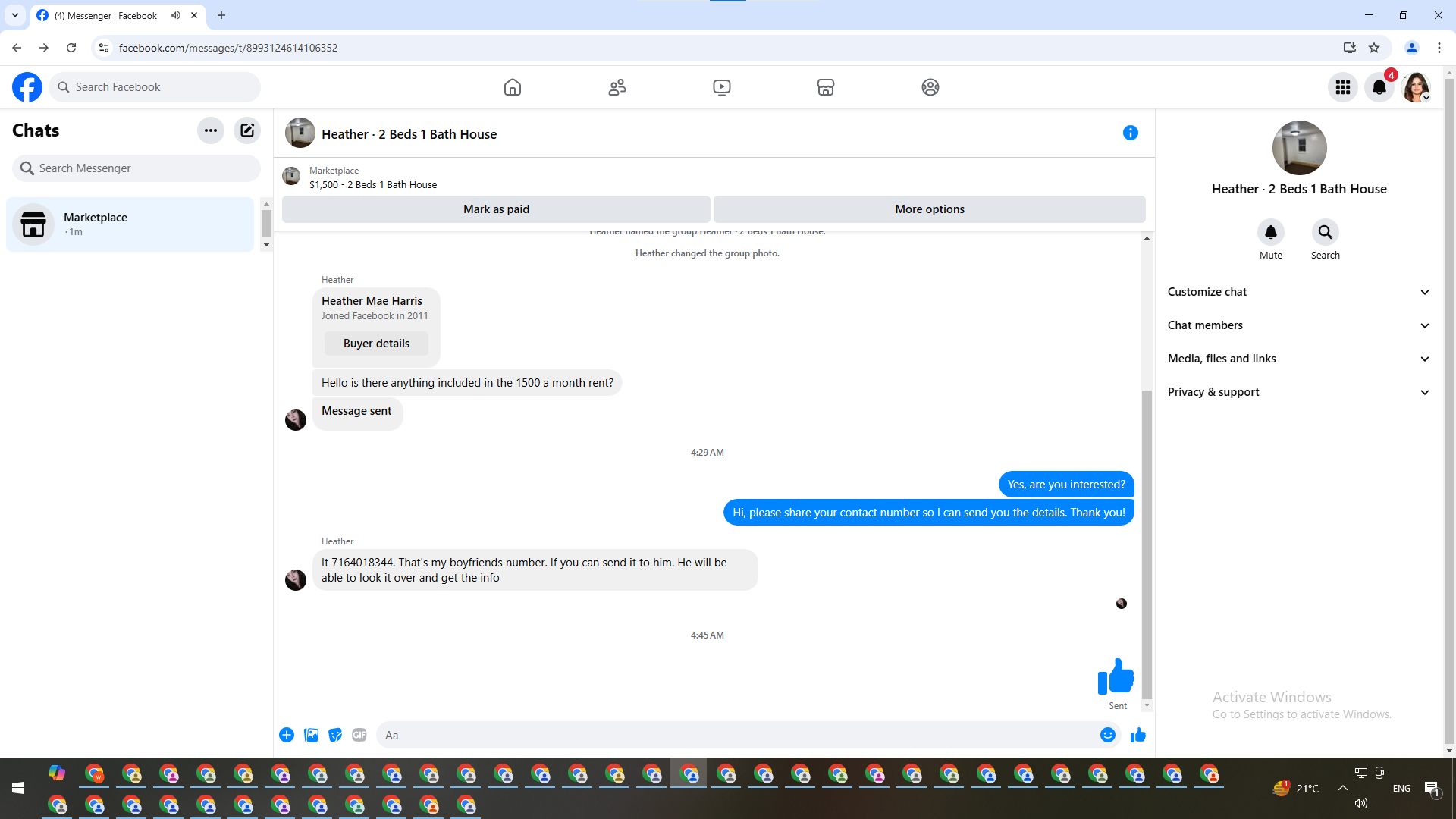Toggle tab audio mute speaker icon
The height and width of the screenshot is (819, 1456).
[176, 15]
